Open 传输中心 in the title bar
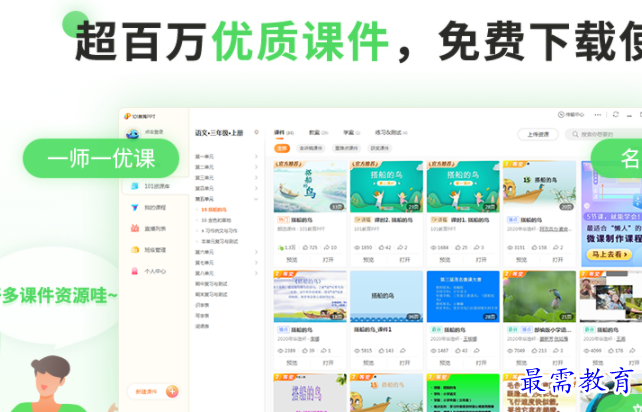 (571, 115)
